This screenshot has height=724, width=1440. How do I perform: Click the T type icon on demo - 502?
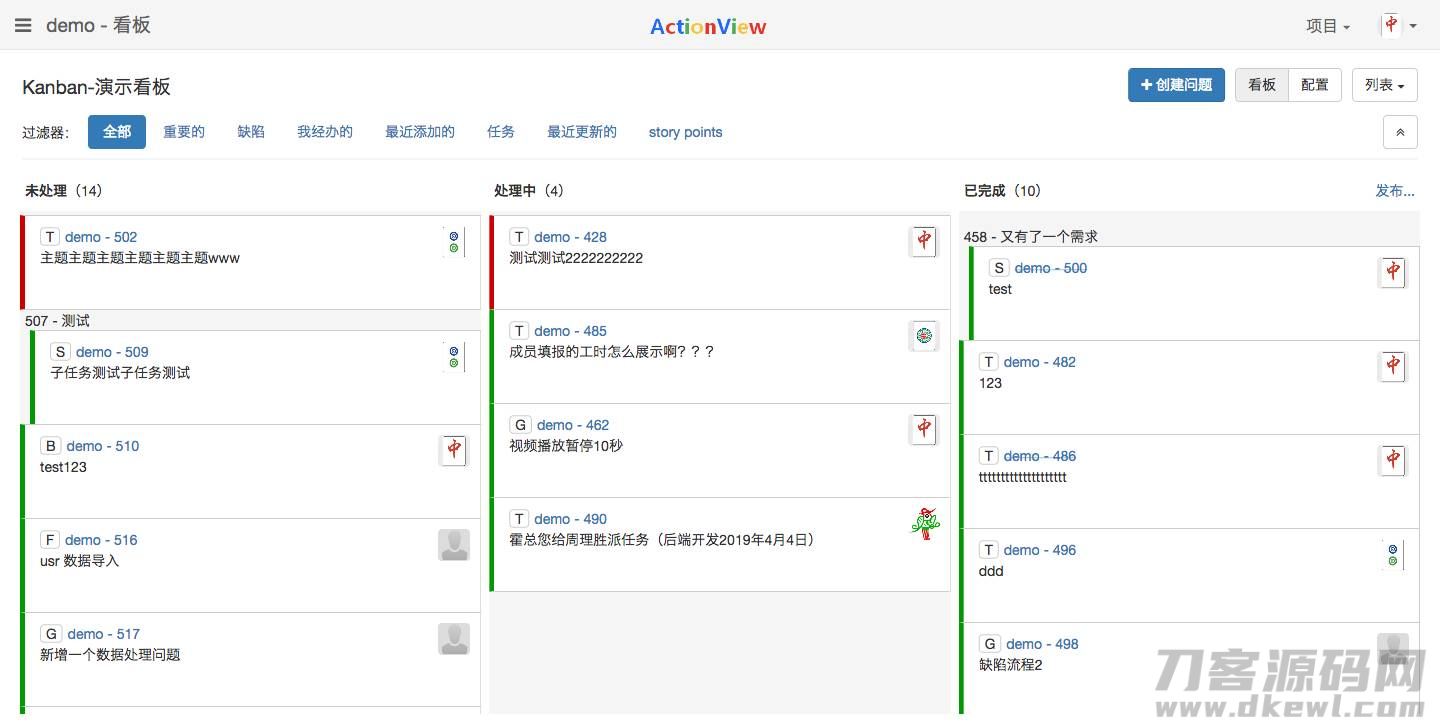(x=50, y=237)
